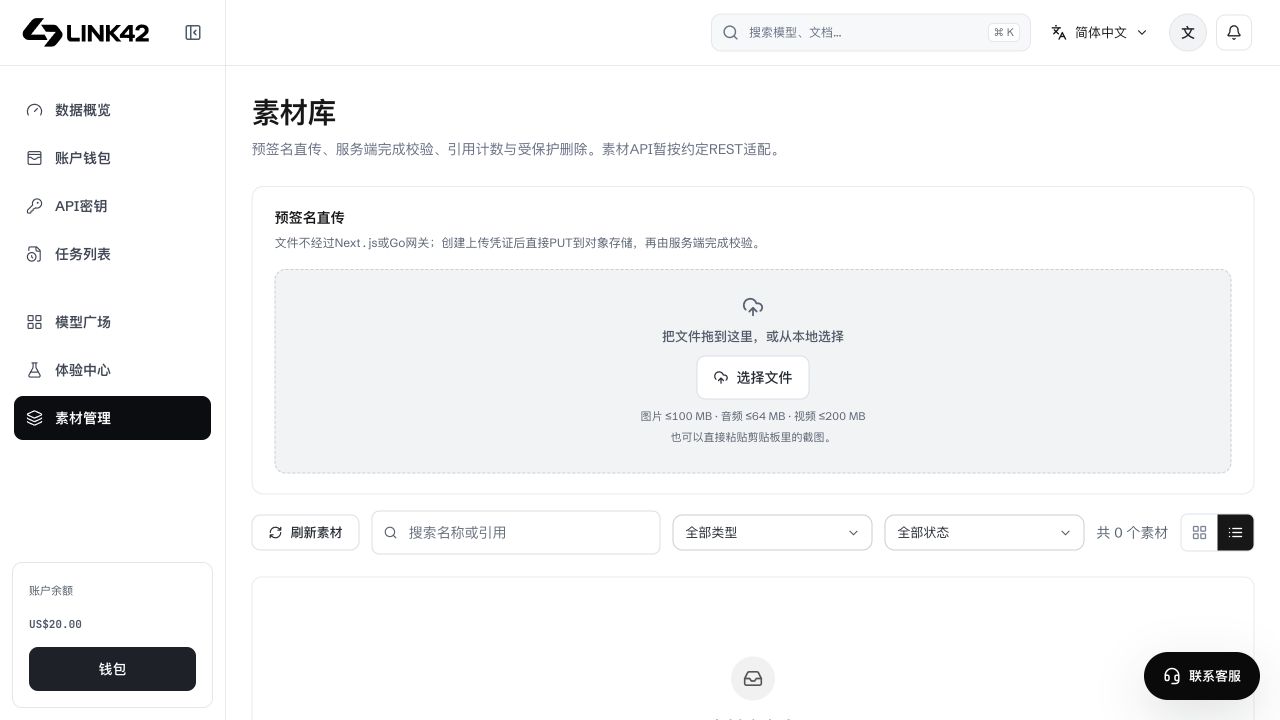Open 任务列表 sidebar item
Viewport: 1280px width, 720px height.
pos(112,254)
